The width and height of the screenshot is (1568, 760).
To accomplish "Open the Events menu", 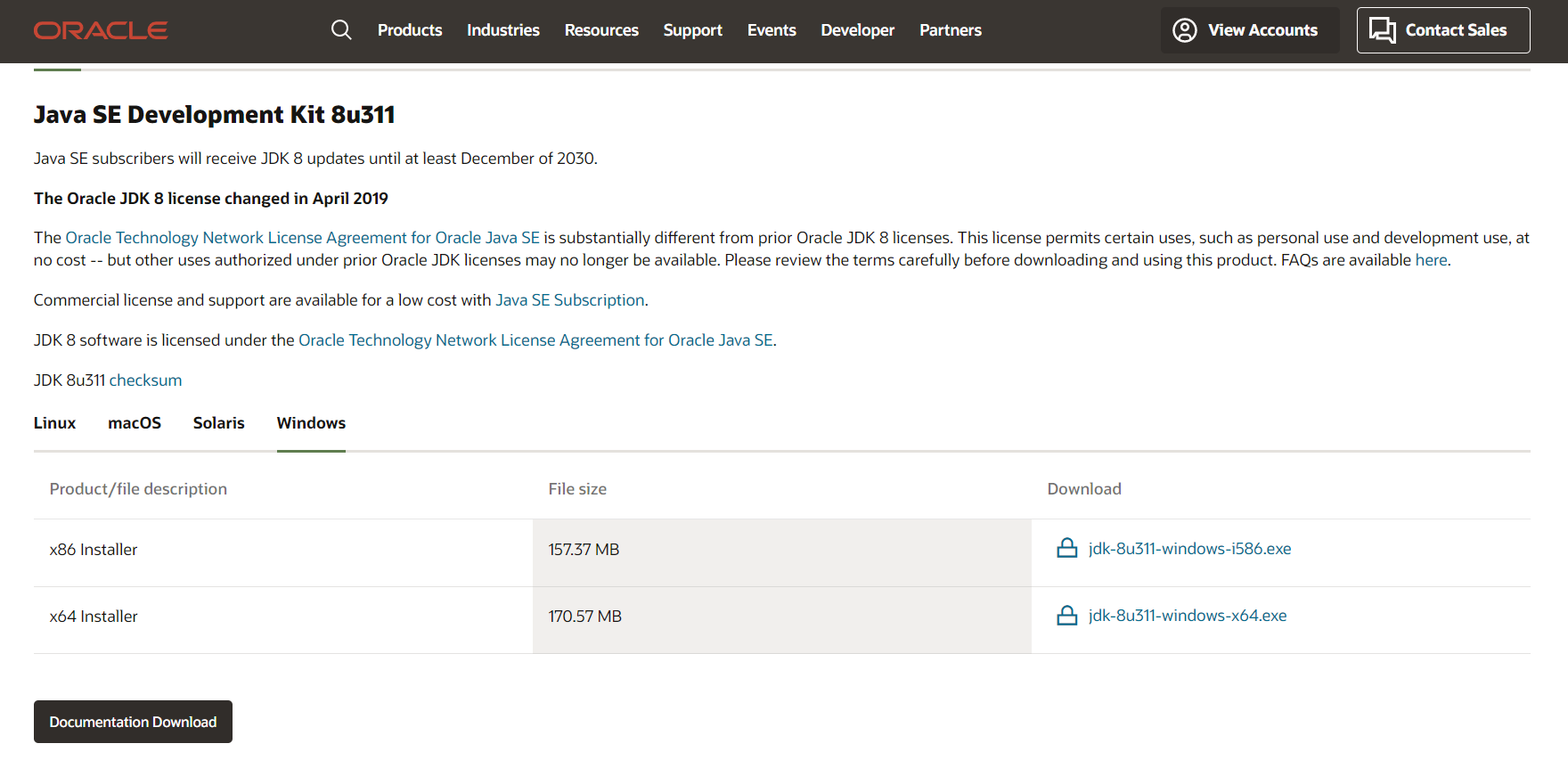I will point(772,30).
